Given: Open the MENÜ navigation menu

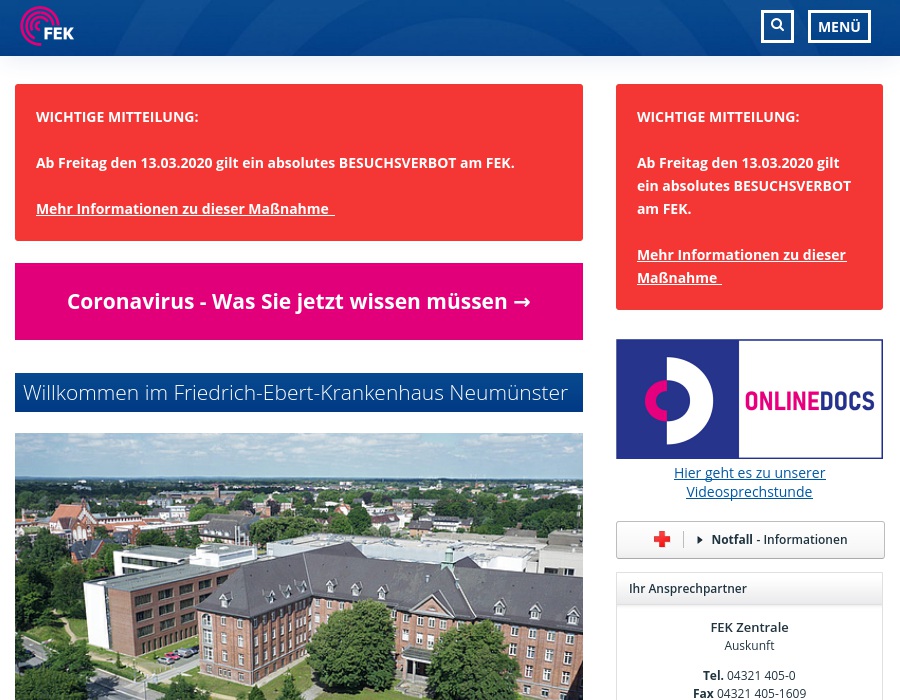Looking at the screenshot, I should [839, 27].
